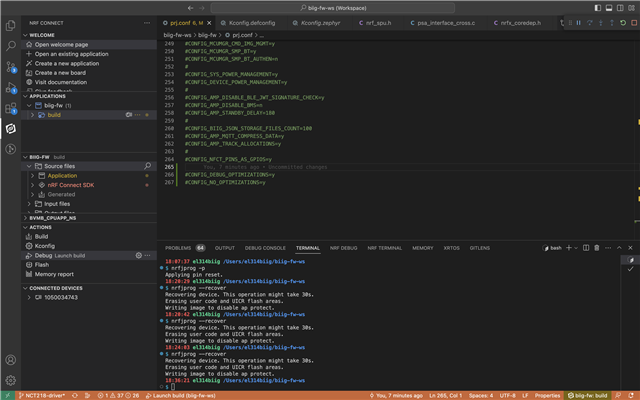Search in Source files row
This screenshot has height=400, width=640.
pyautogui.click(x=147, y=166)
